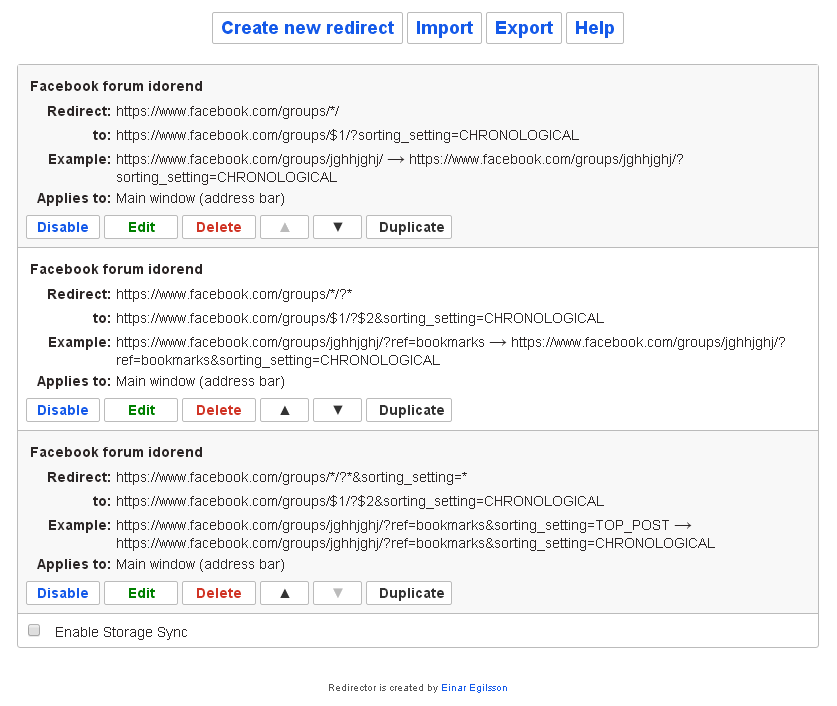Edit the second Facebook redirect
Image resolution: width=837 pixels, height=706 pixels.
point(141,410)
